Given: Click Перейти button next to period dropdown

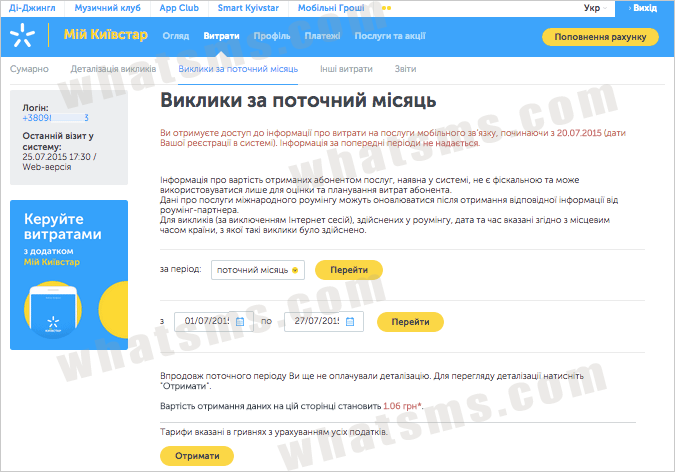Looking at the screenshot, I should [349, 270].
